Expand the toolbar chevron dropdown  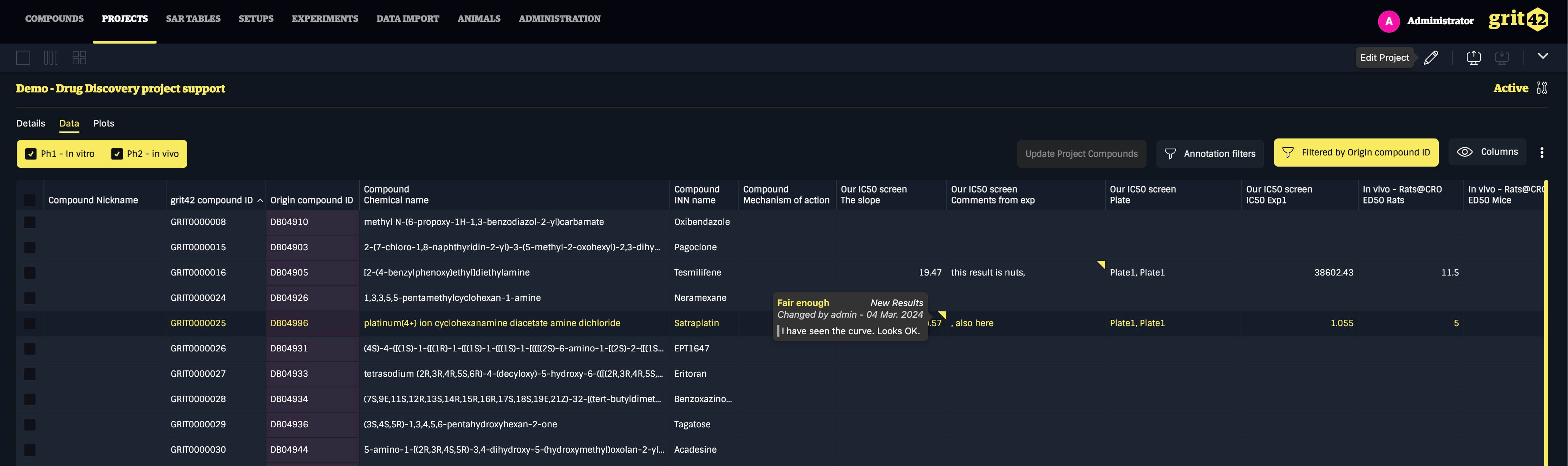1542,56
